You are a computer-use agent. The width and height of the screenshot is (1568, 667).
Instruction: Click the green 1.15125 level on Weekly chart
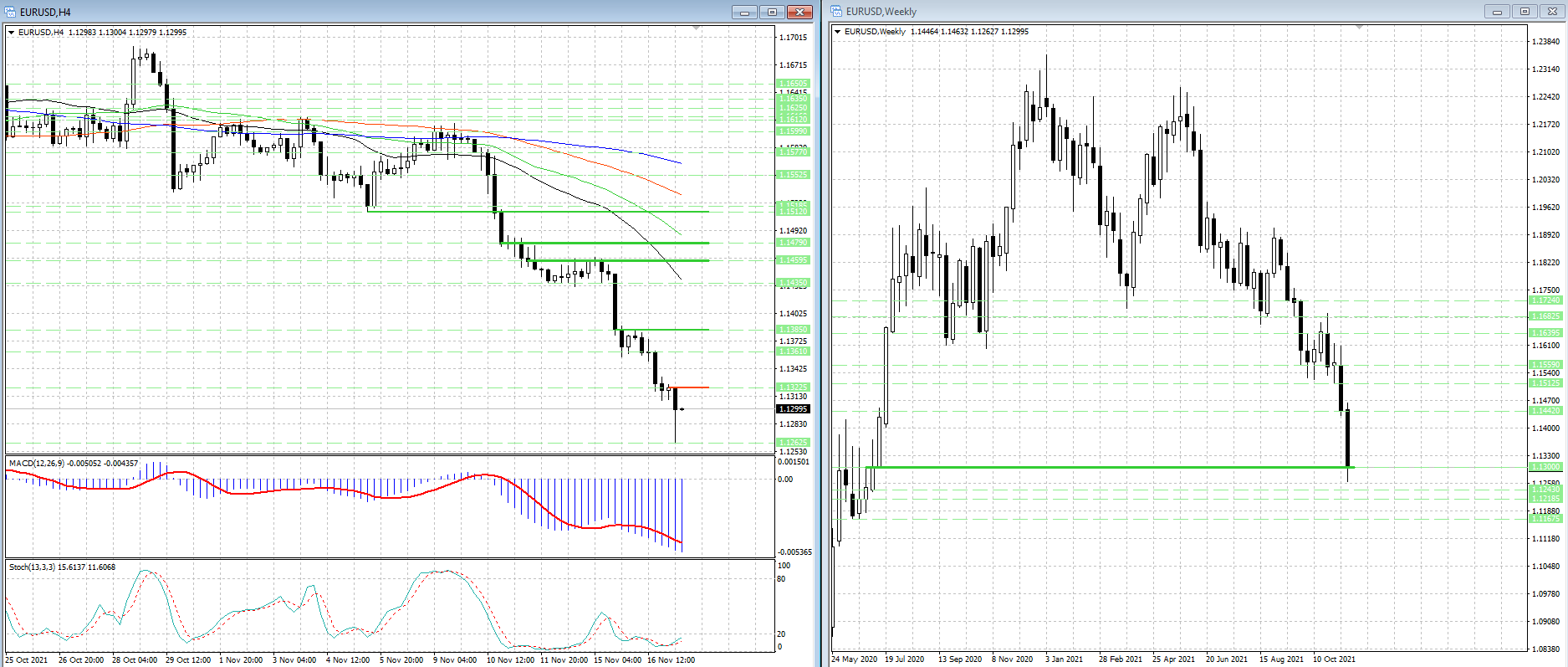coord(1545,383)
